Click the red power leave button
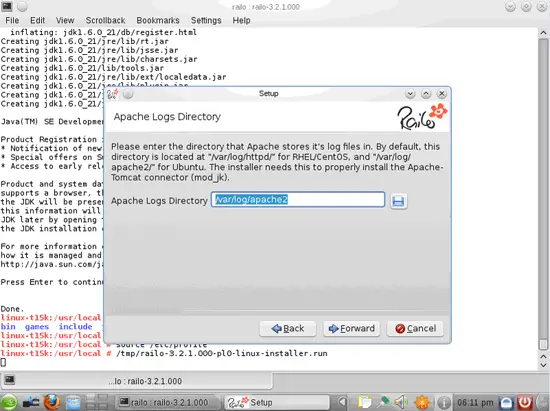Screen dimensions: 550x411 [525, 402]
